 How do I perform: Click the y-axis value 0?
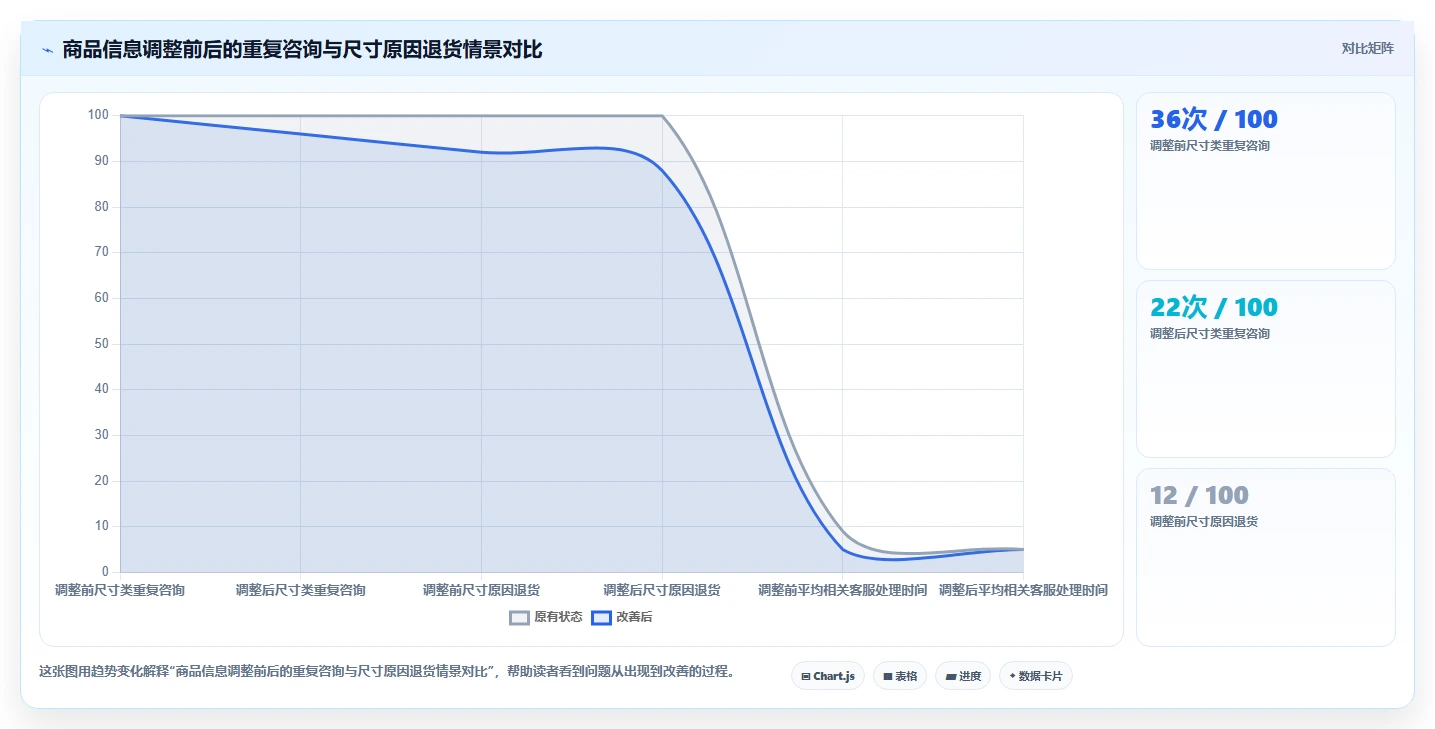(x=106, y=572)
